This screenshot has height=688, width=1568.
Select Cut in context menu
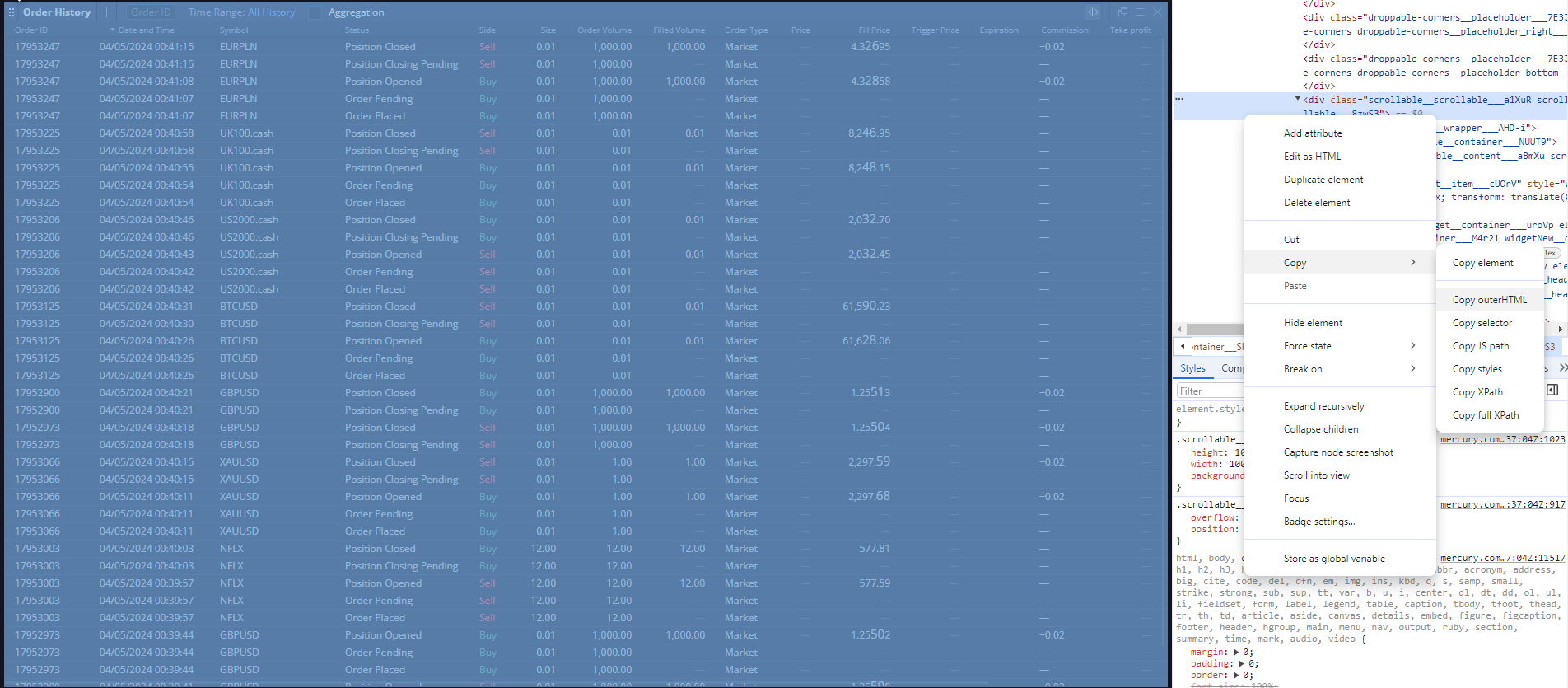tap(1340, 240)
